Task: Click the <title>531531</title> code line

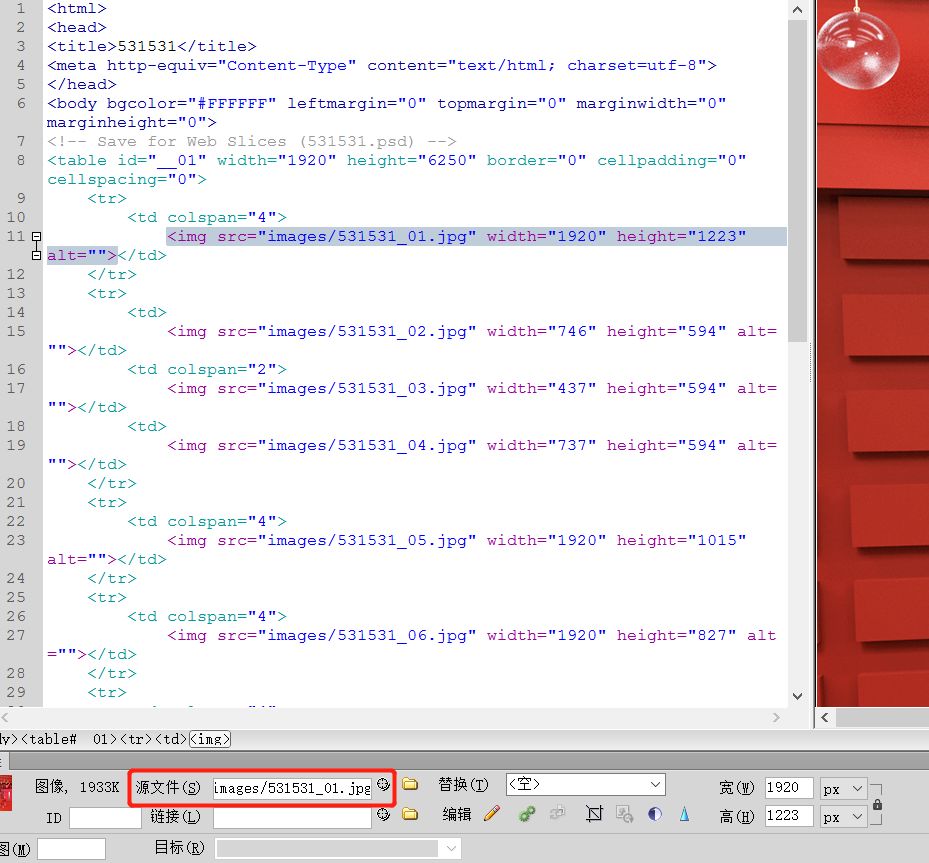Action: tap(152, 46)
